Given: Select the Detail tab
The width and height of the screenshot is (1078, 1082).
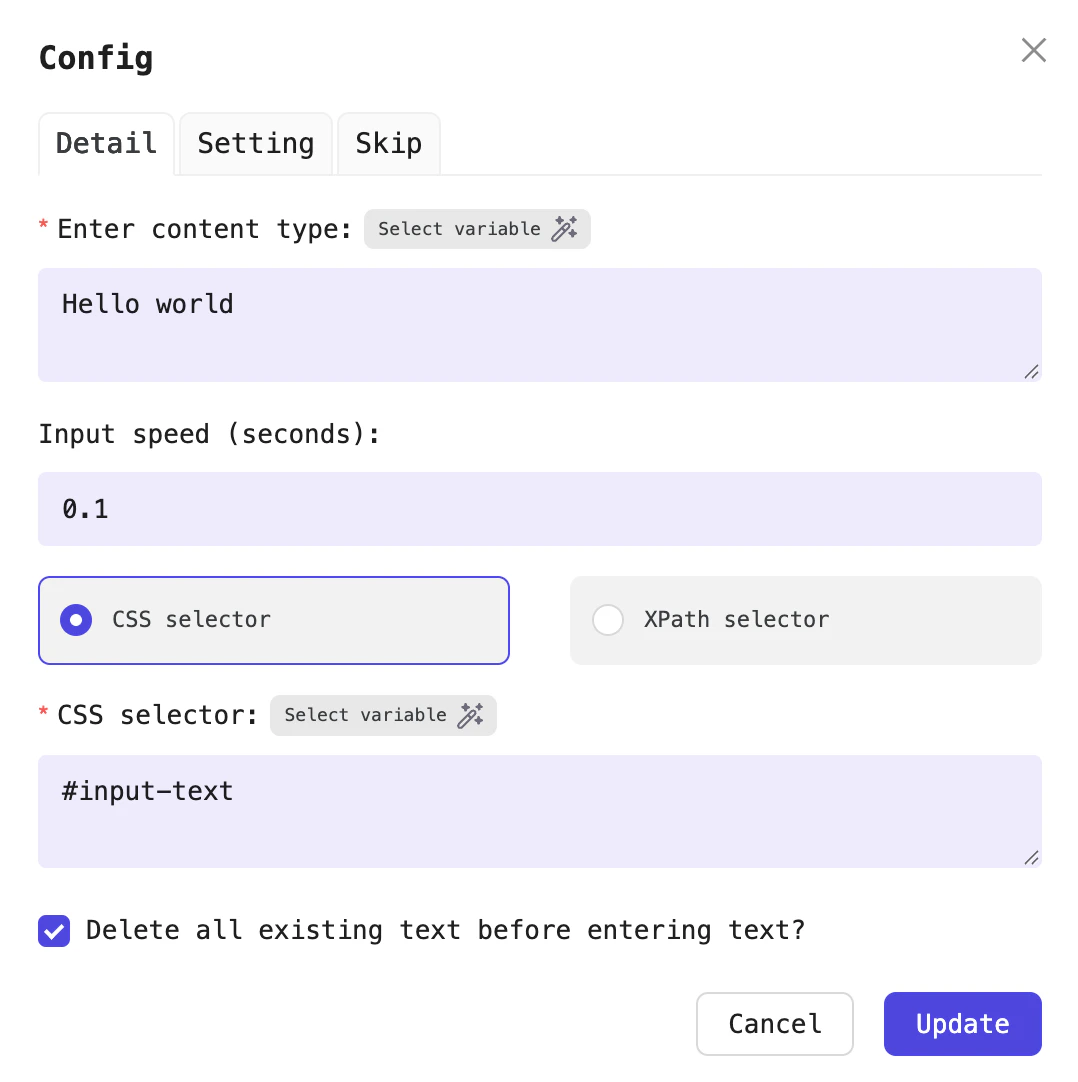Looking at the screenshot, I should tap(106, 143).
